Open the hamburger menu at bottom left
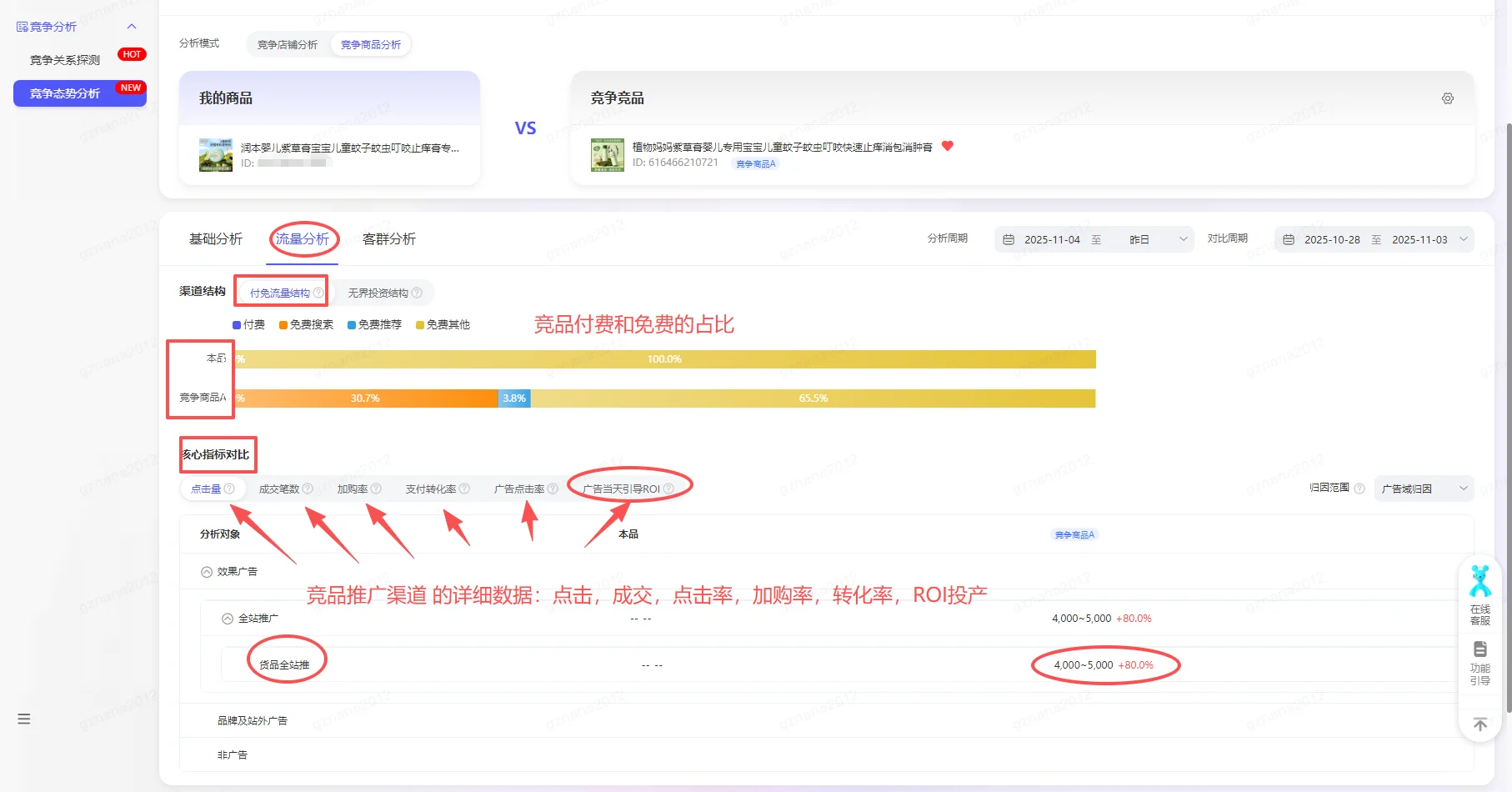This screenshot has height=792, width=1512. click(x=23, y=719)
